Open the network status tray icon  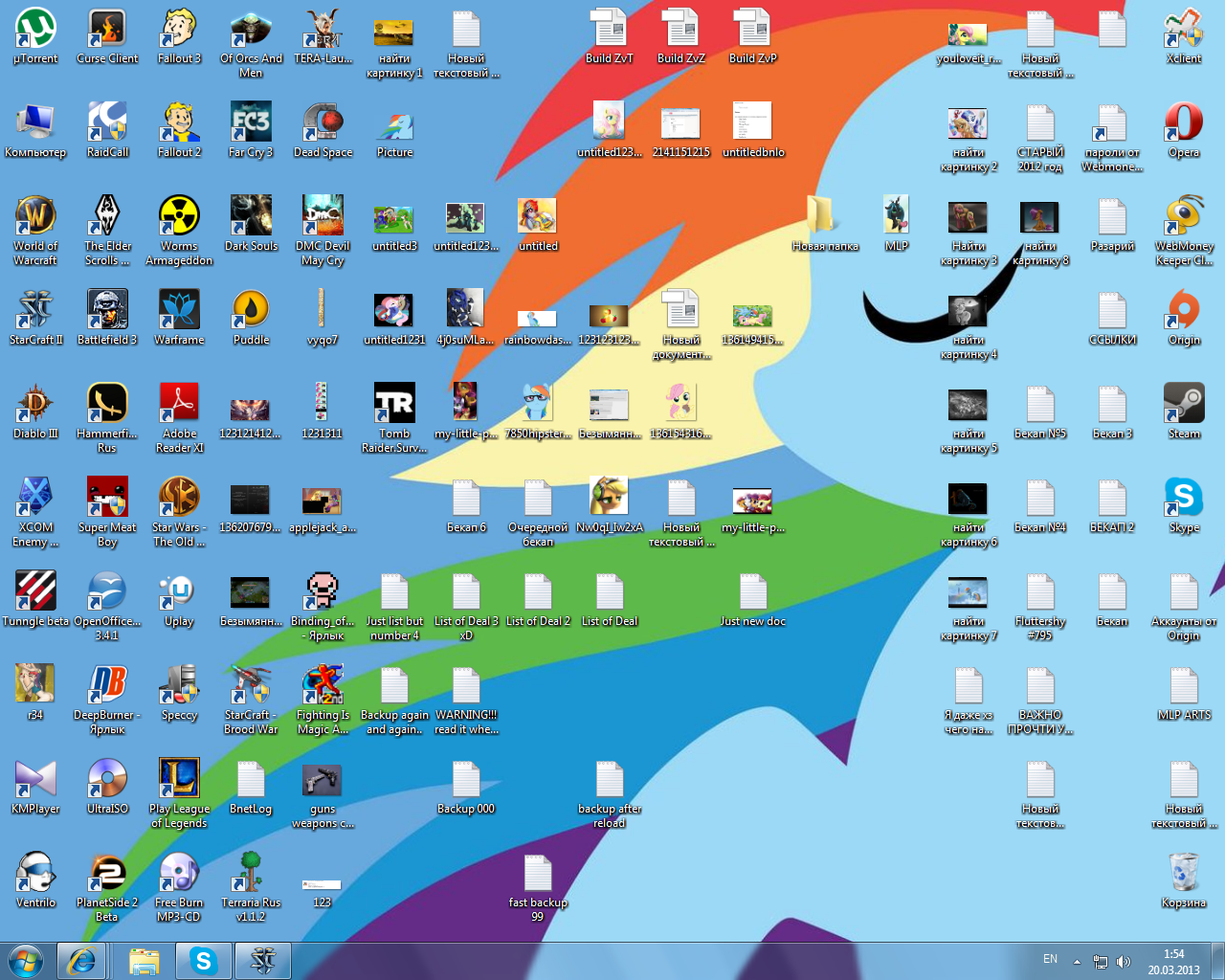[1101, 962]
